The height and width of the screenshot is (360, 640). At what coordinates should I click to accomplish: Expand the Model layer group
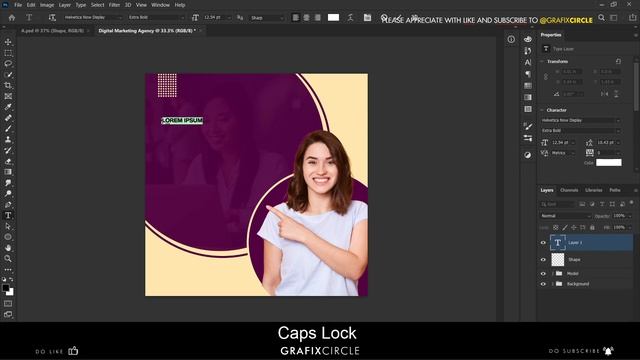[x=553, y=273]
